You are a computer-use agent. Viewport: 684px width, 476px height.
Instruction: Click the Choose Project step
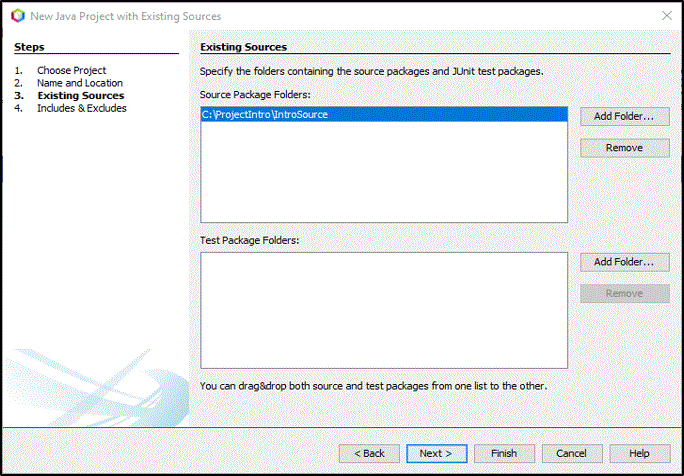pos(71,70)
